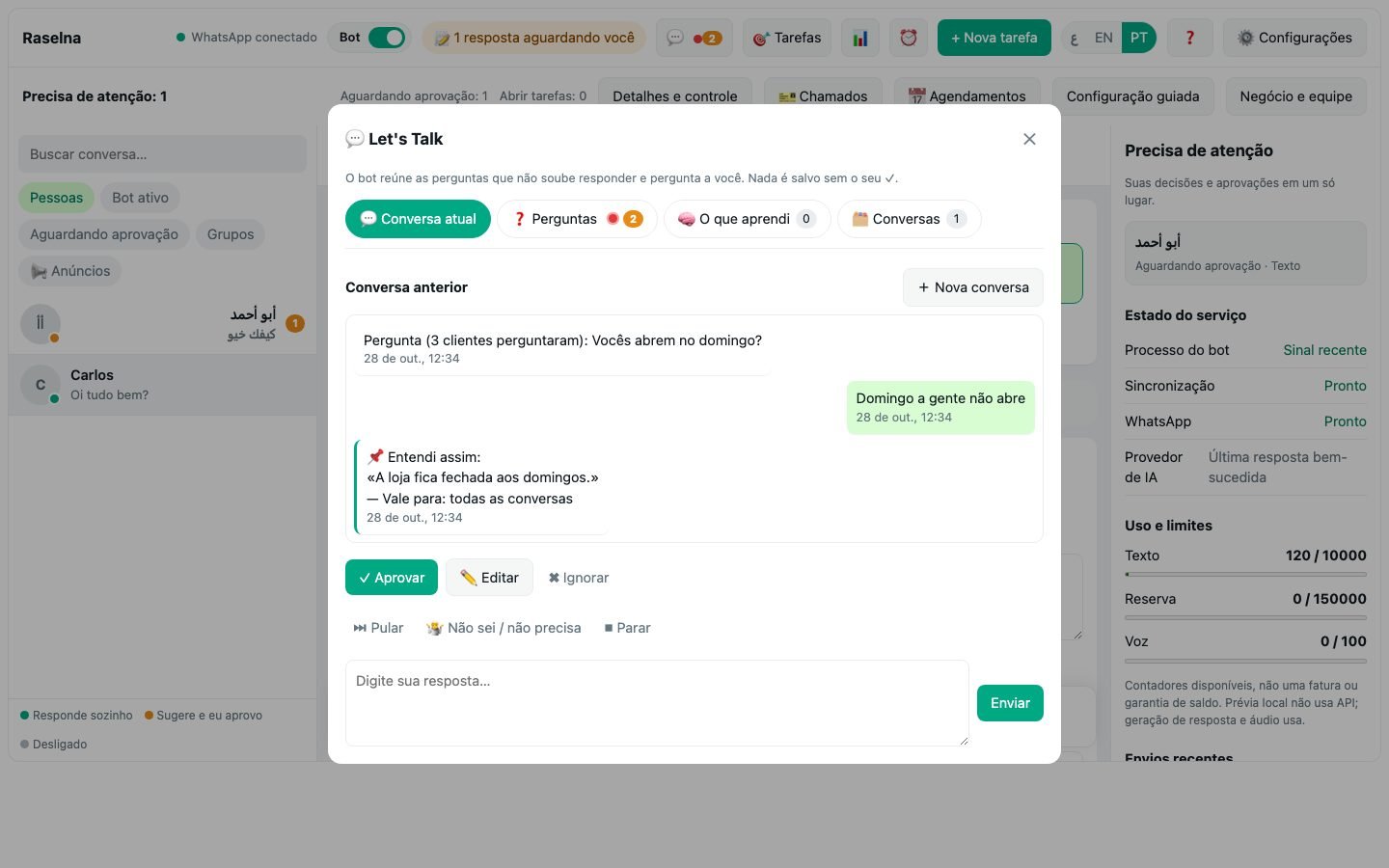Click the Pular skip button
The width and height of the screenshot is (1389, 868).
click(x=378, y=628)
